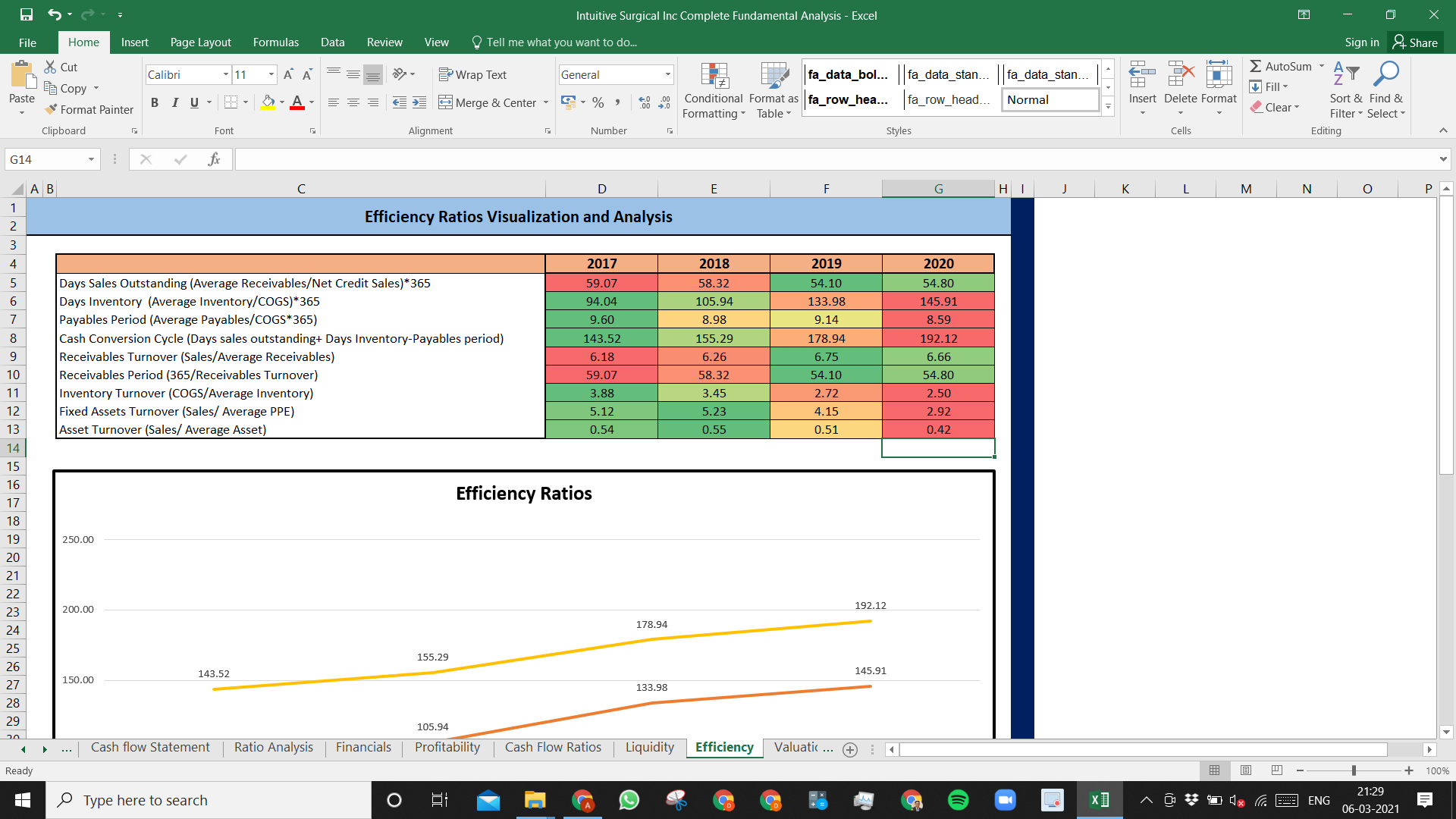Open Find & Select magnifier icon

click(x=1386, y=74)
